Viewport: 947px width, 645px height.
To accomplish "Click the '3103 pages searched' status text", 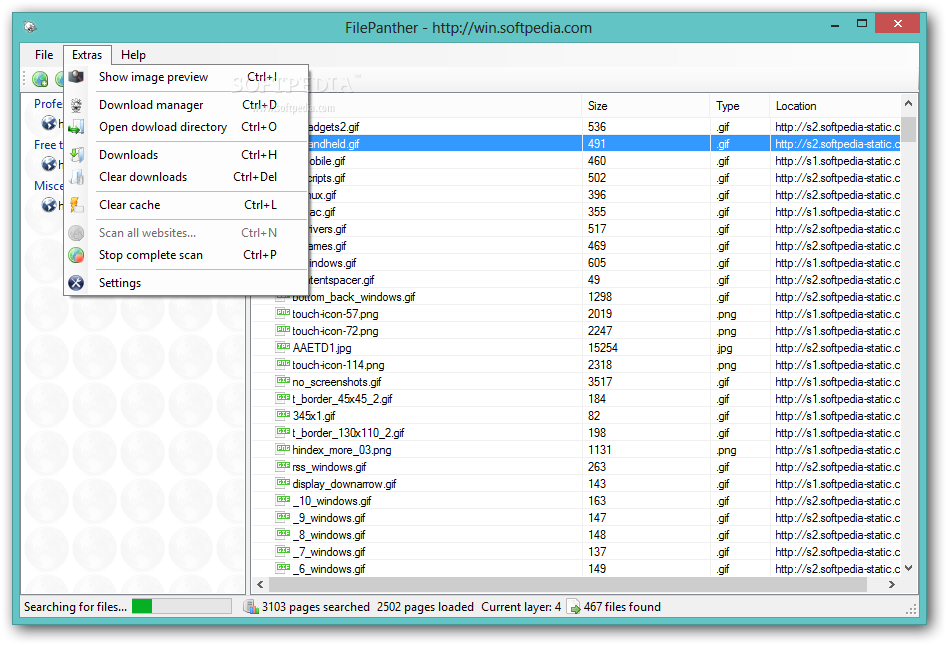I will [x=316, y=606].
